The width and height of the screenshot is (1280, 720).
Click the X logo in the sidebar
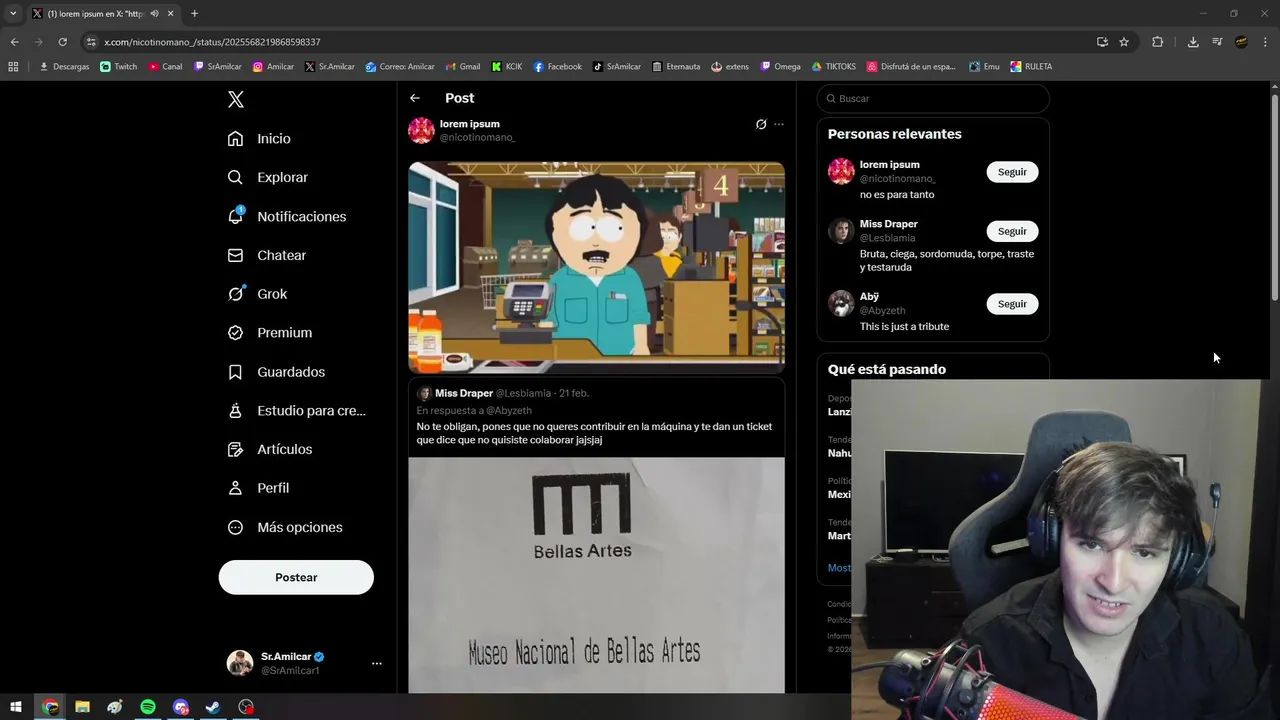pyautogui.click(x=235, y=99)
